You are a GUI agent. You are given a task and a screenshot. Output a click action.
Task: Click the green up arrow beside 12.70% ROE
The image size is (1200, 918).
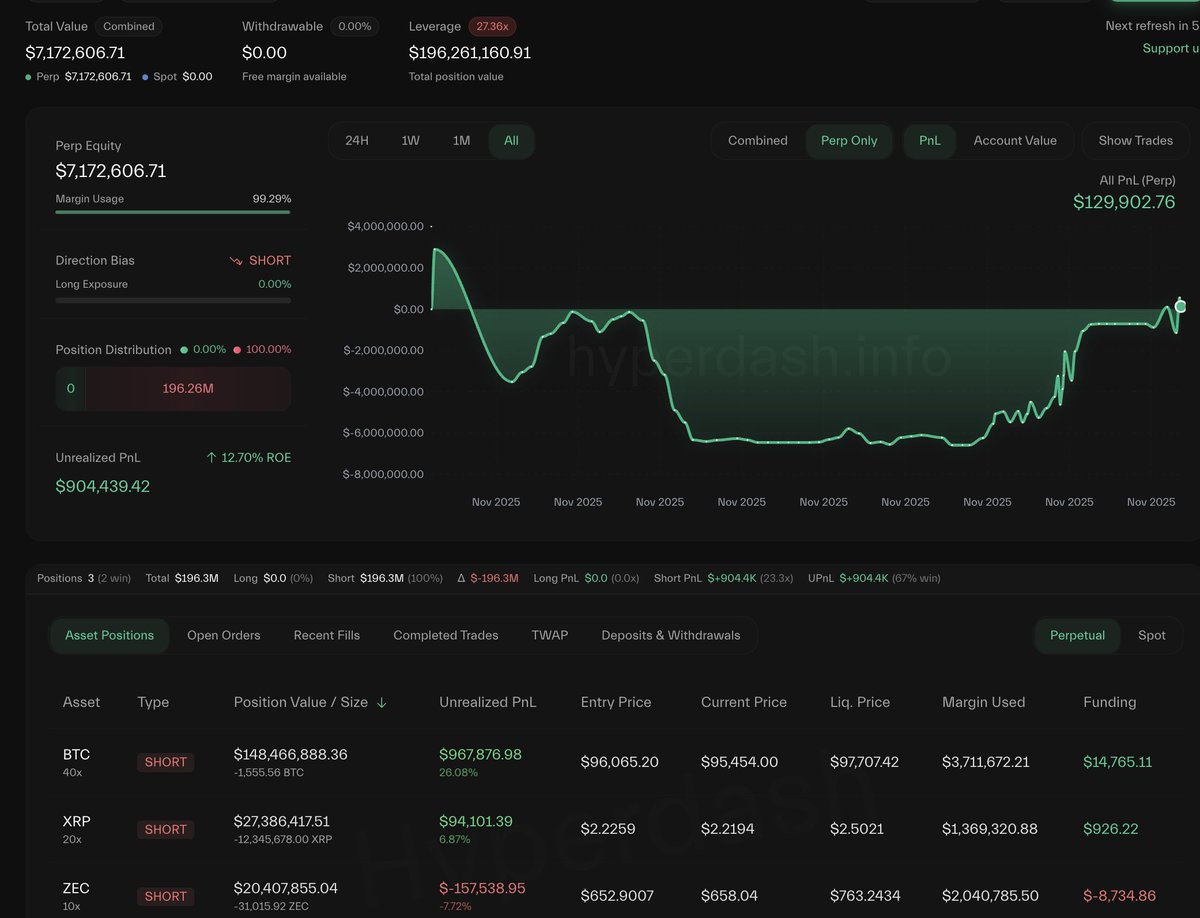pyautogui.click(x=211, y=458)
